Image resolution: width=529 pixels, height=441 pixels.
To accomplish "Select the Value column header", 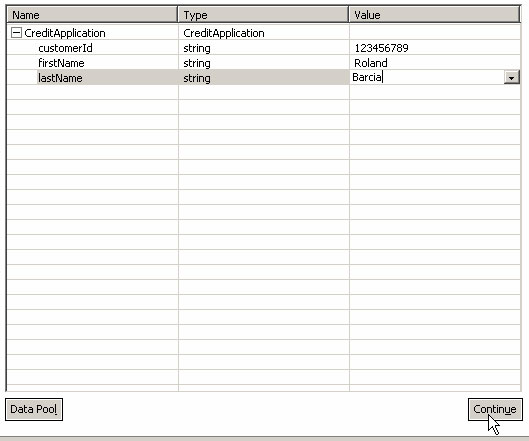I will (435, 15).
